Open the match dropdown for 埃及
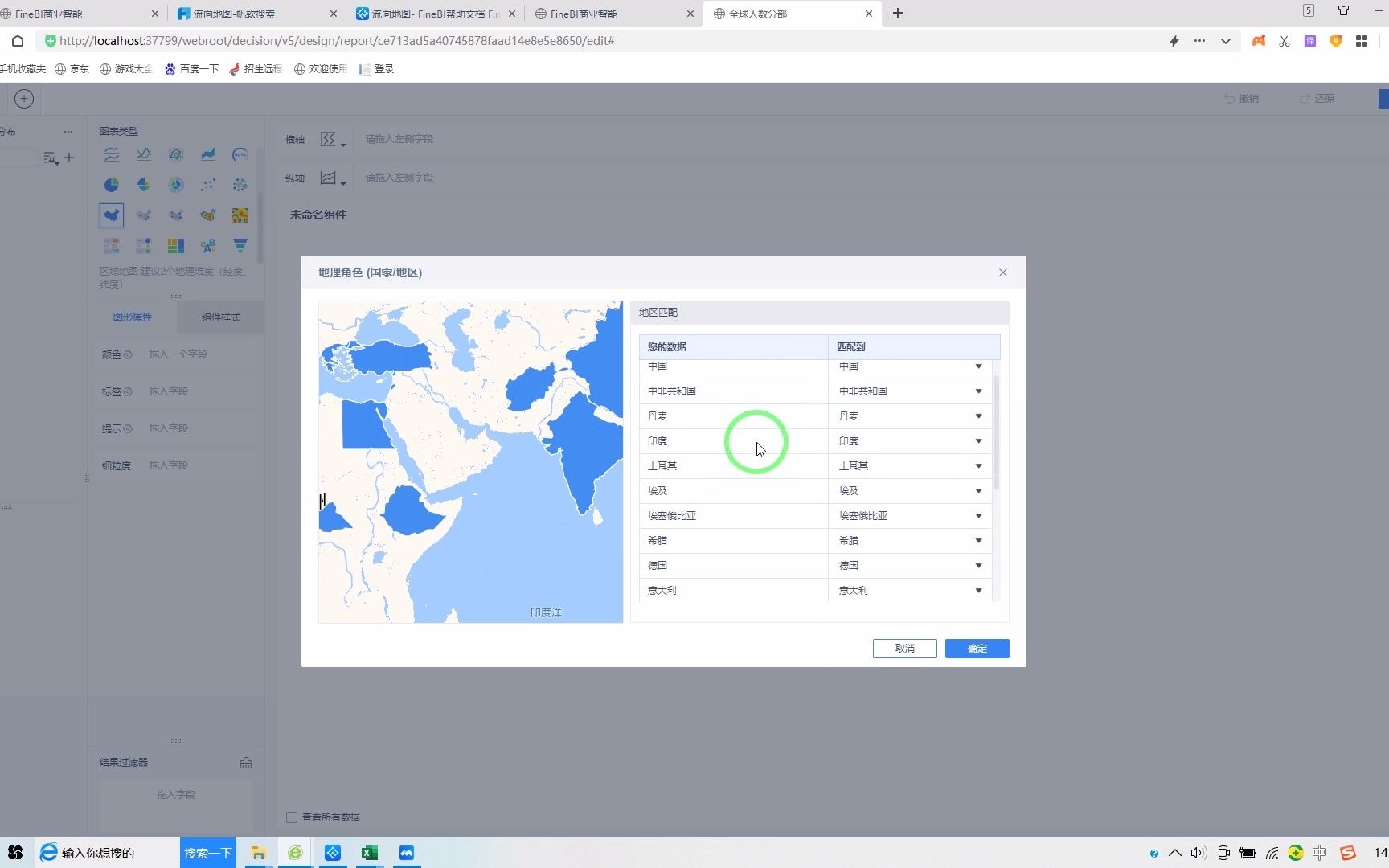This screenshot has height=868, width=1389. [x=978, y=491]
